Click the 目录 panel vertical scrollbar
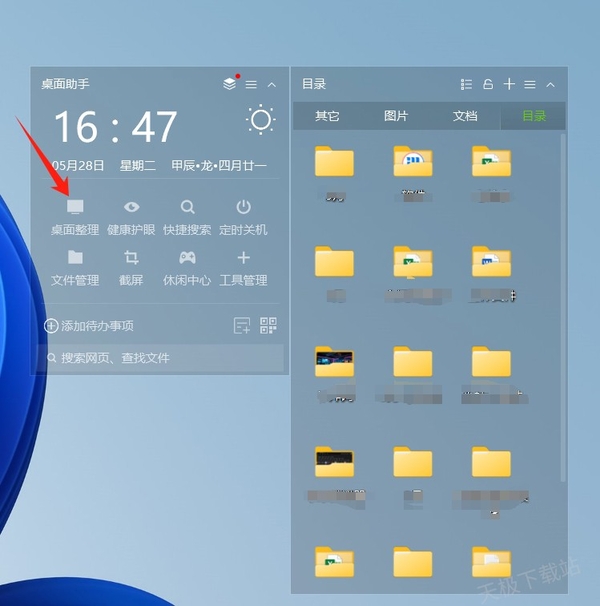The width and height of the screenshot is (600, 606). click(563, 308)
